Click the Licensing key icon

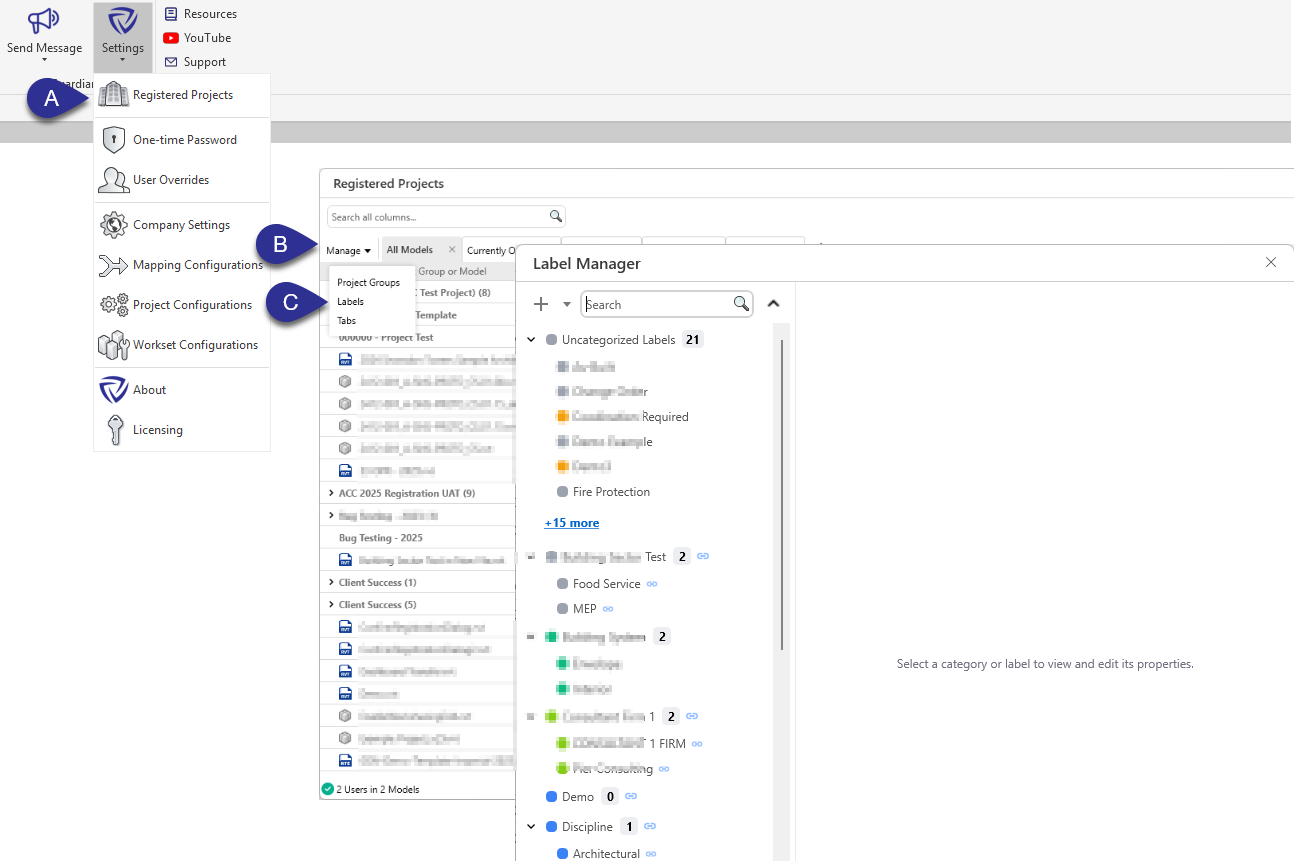[114, 429]
